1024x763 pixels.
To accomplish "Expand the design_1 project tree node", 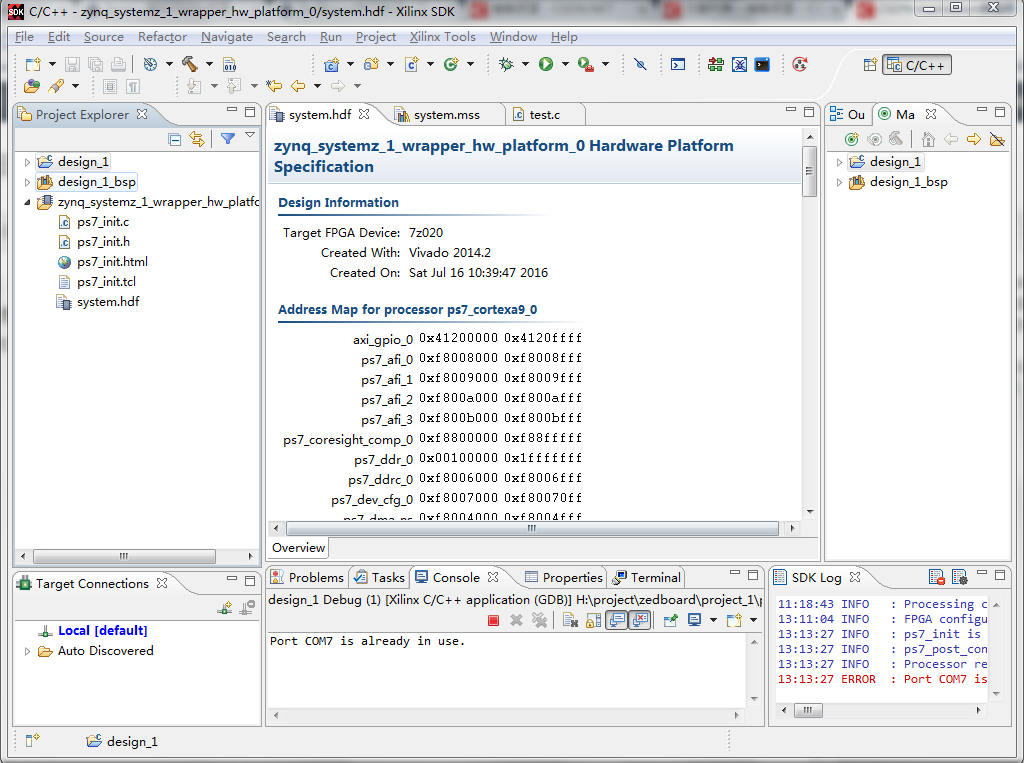I will 27,161.
